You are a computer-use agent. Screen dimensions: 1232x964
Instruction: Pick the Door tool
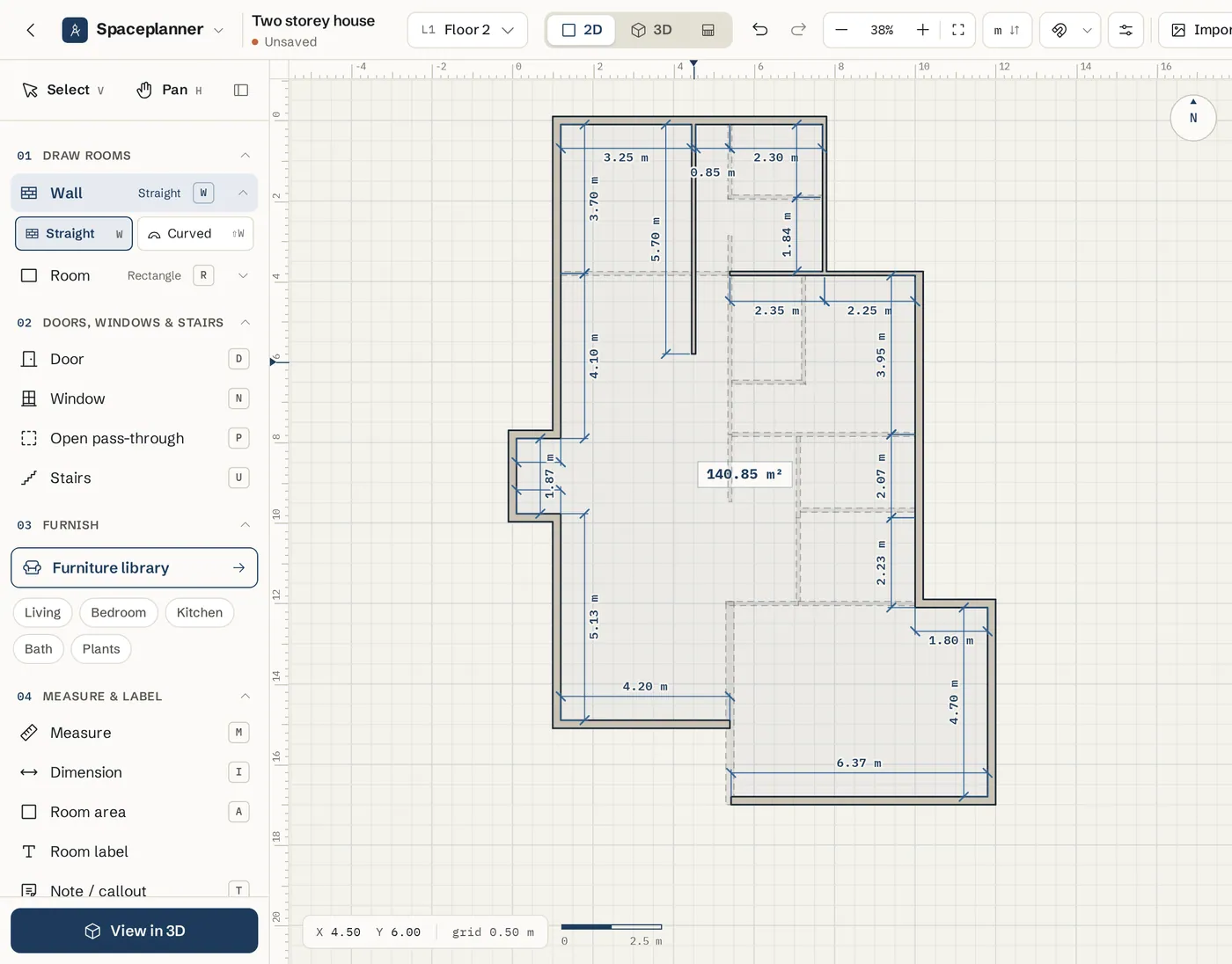point(135,359)
